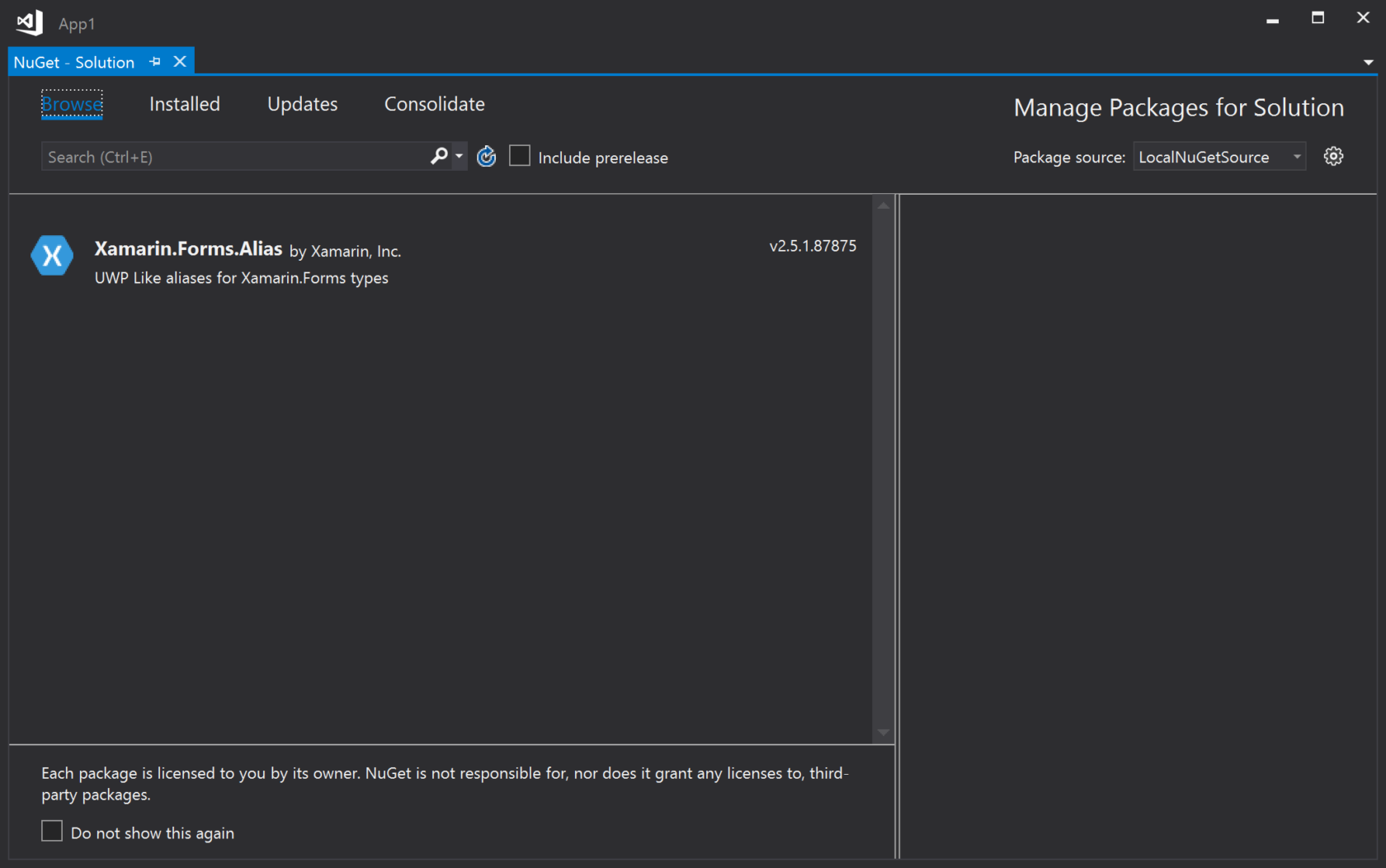Enable Include prerelease packages
Viewport: 1386px width, 868px height.
pyautogui.click(x=520, y=156)
